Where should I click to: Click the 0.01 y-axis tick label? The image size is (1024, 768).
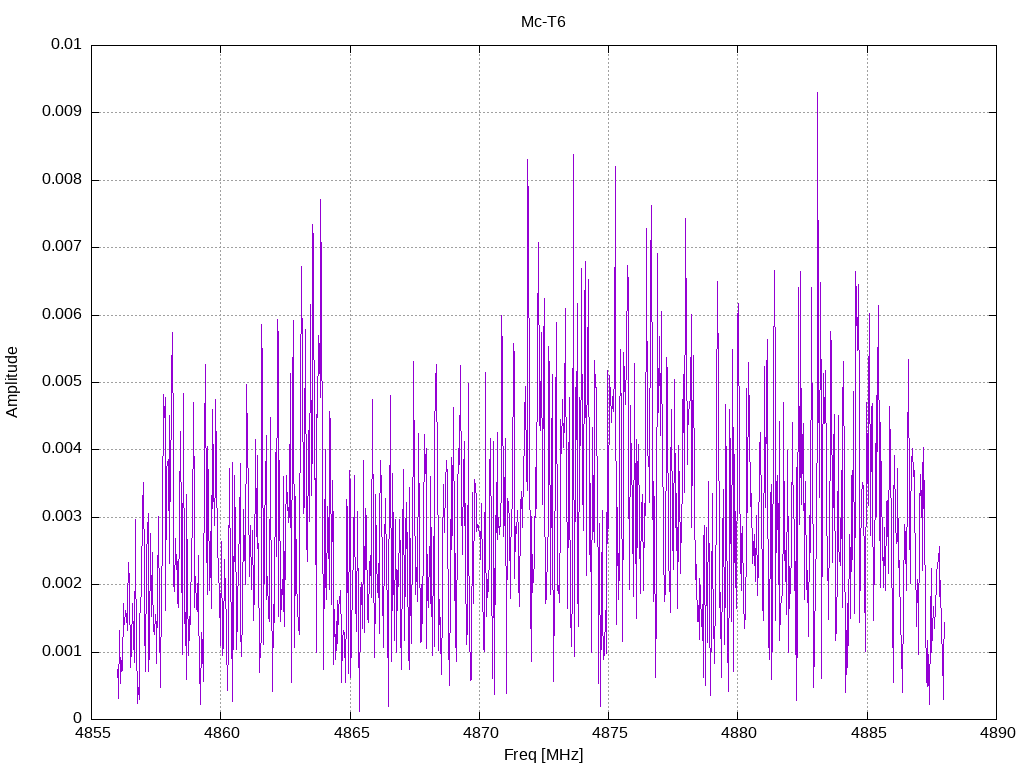point(67,44)
